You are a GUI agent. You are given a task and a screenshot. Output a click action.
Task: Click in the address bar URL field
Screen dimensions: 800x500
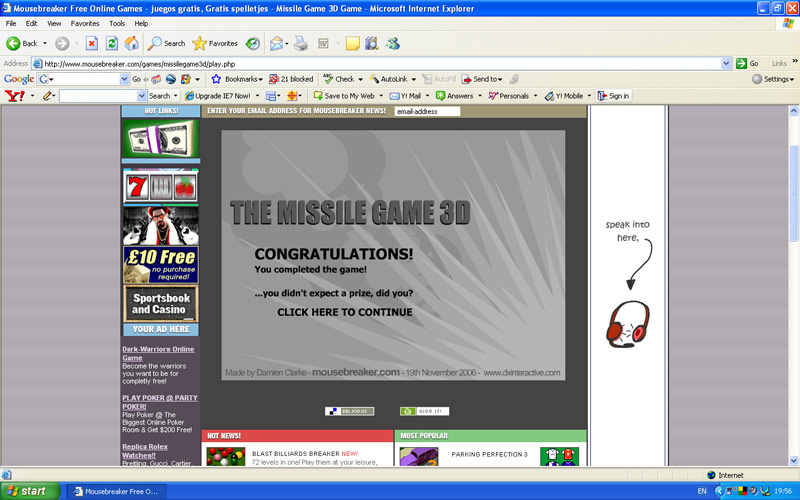tap(377, 64)
